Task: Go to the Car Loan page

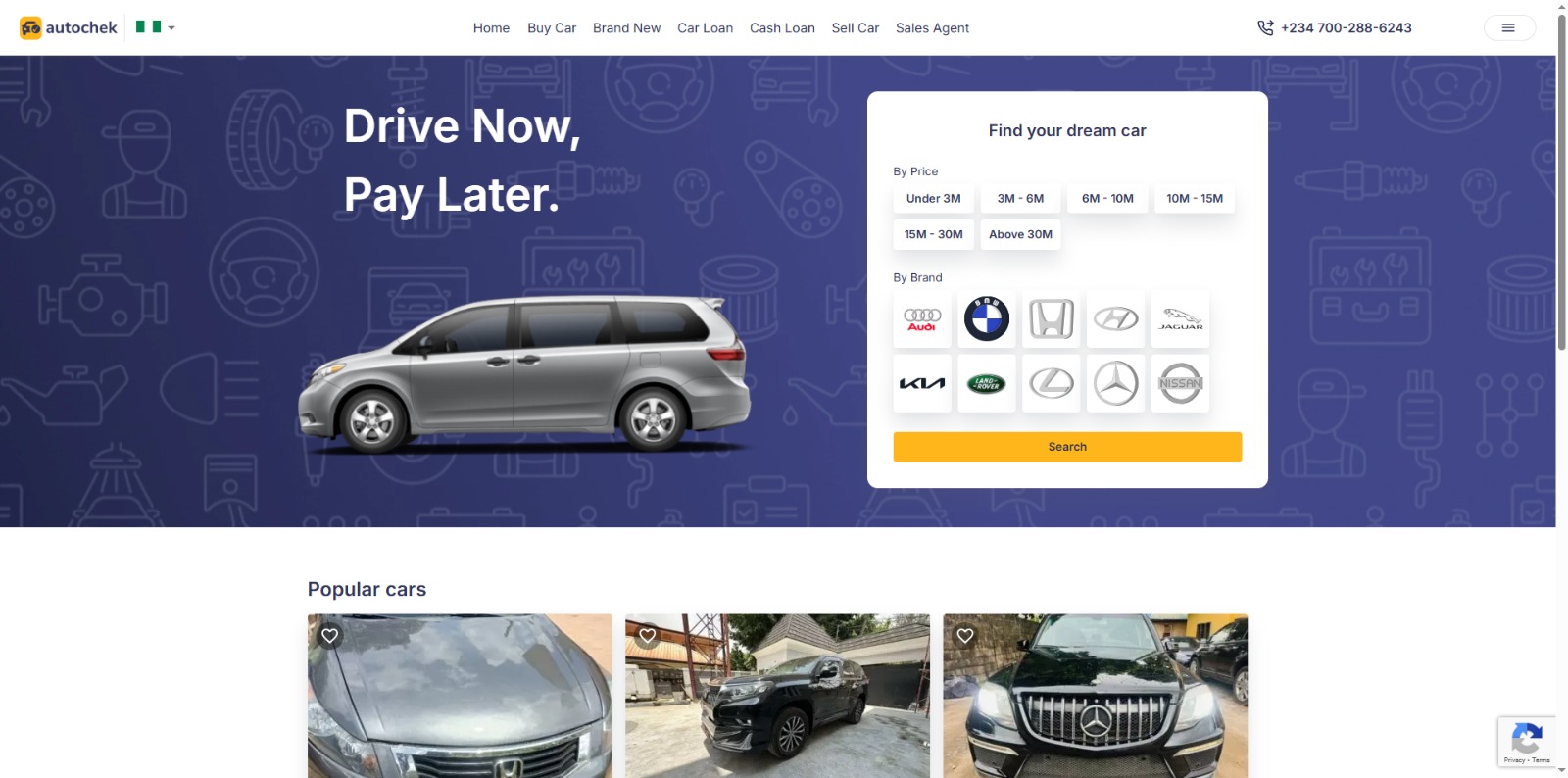Action: [706, 28]
